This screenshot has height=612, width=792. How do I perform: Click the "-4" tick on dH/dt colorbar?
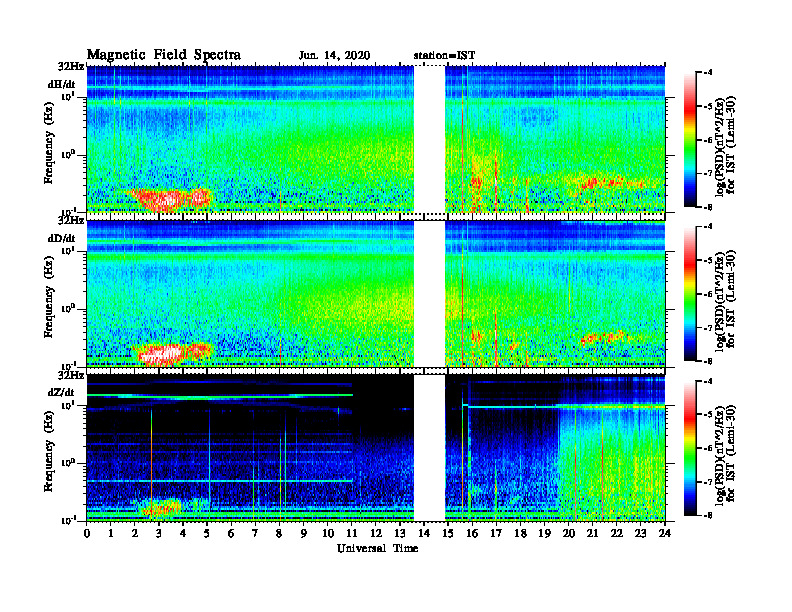[x=707, y=73]
